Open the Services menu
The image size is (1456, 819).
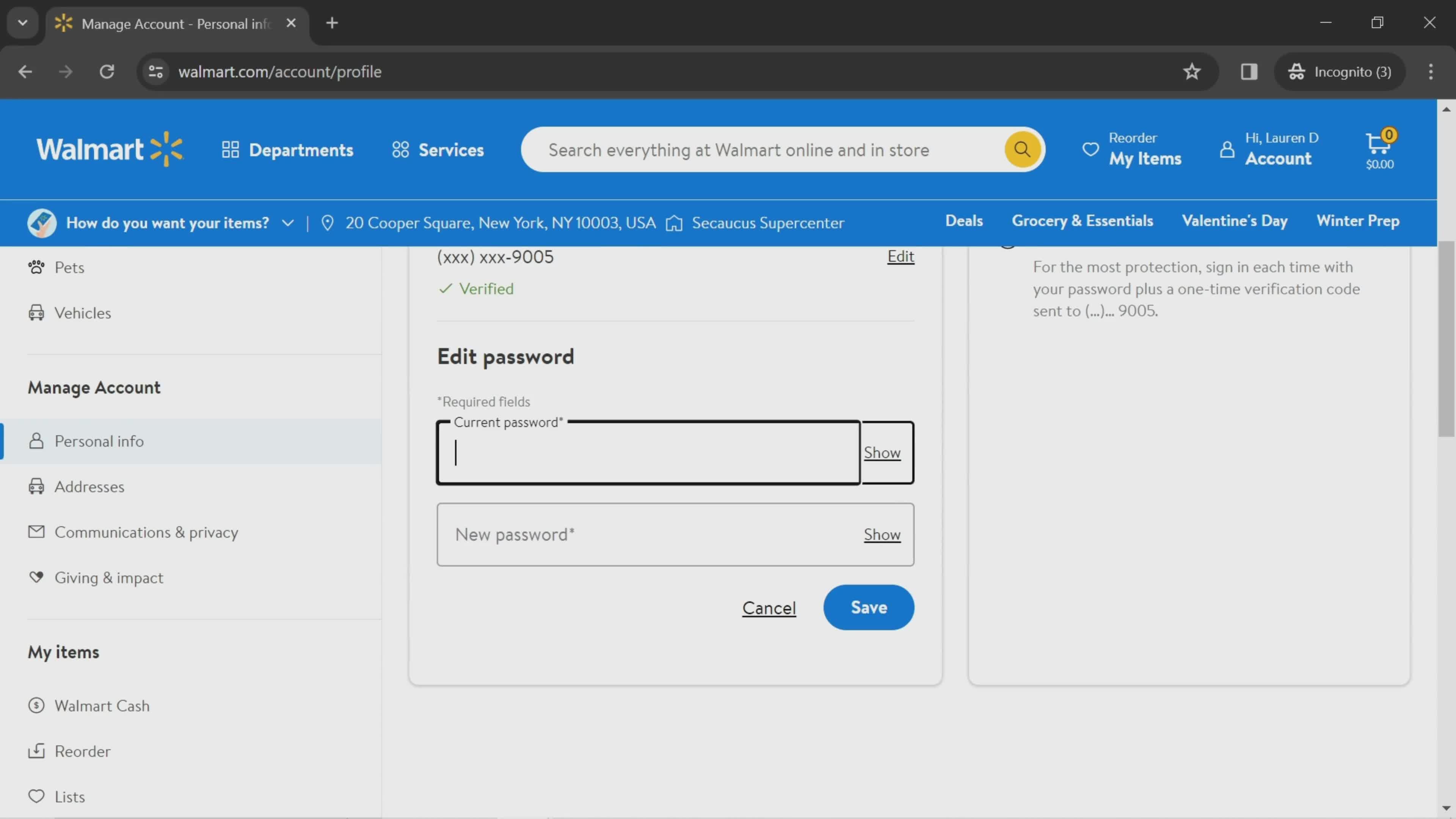[438, 150]
